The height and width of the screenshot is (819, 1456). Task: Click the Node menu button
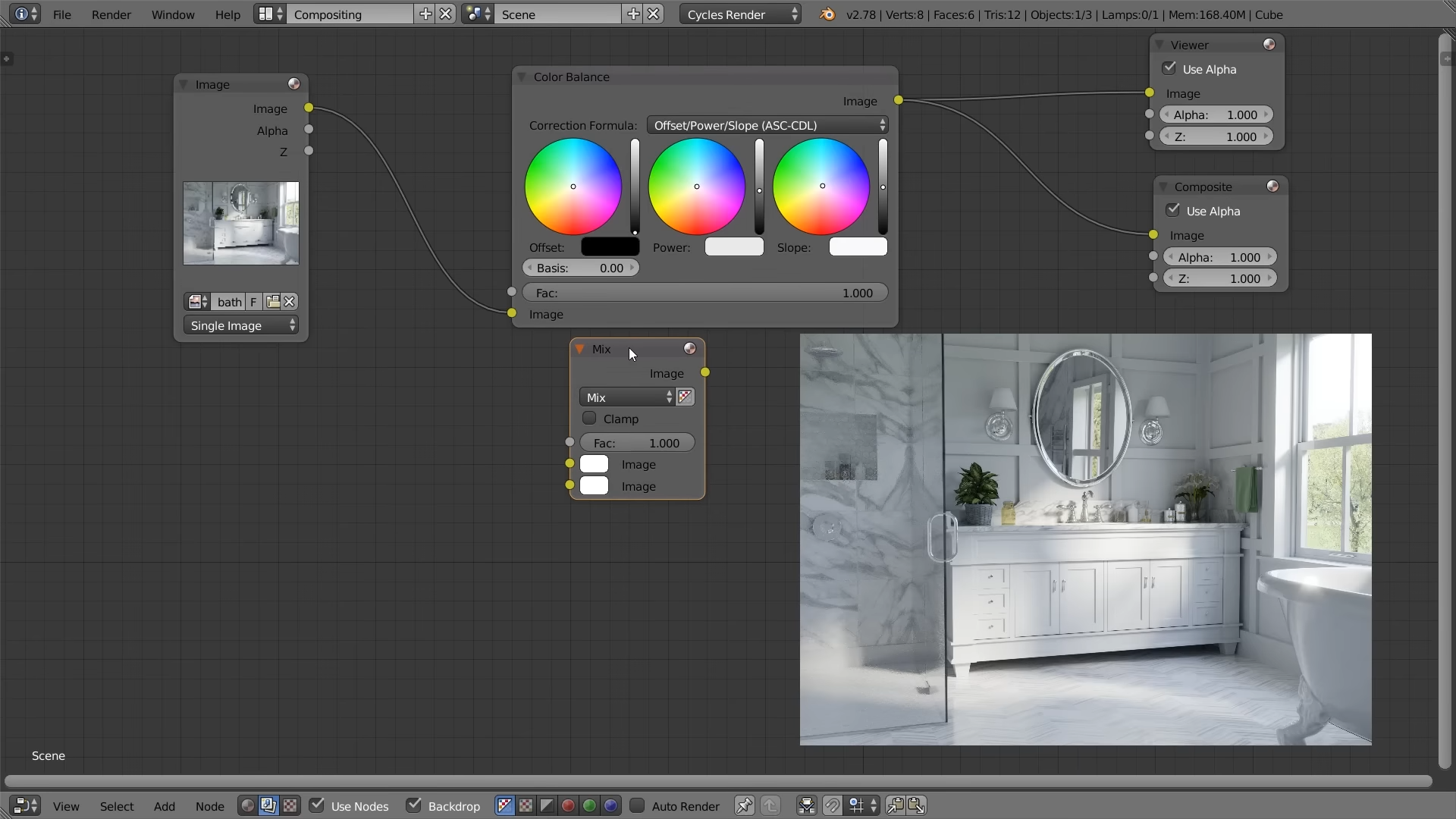(x=209, y=806)
